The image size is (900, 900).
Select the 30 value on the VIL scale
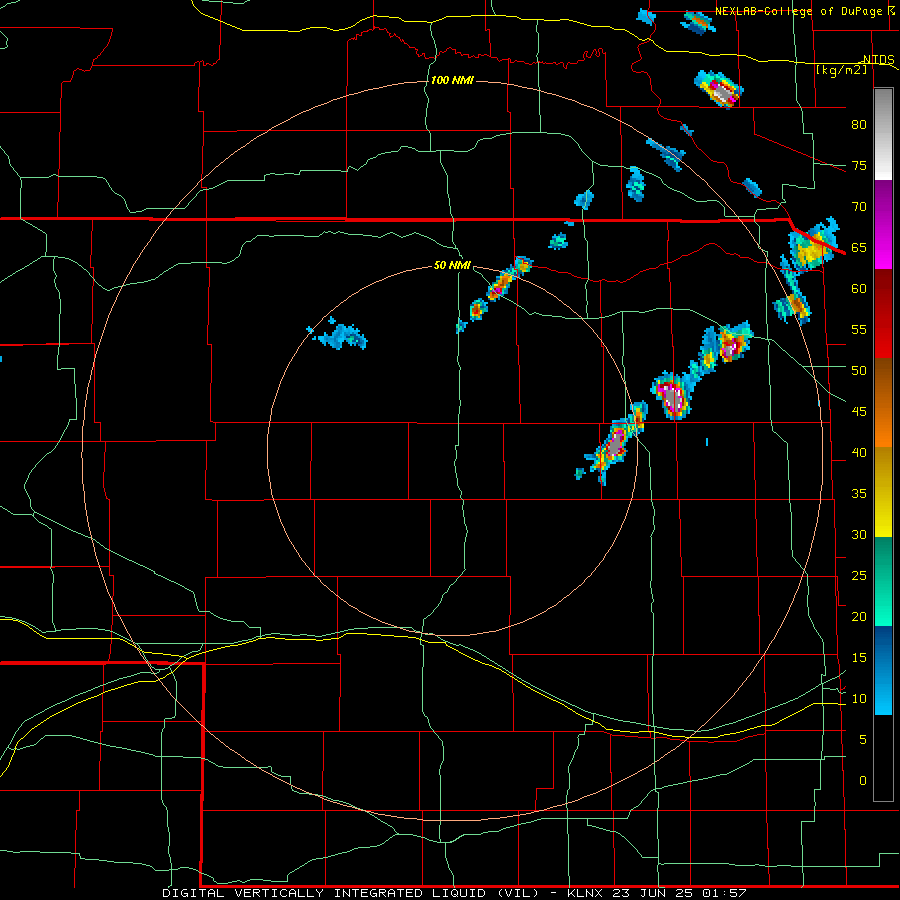tap(859, 535)
